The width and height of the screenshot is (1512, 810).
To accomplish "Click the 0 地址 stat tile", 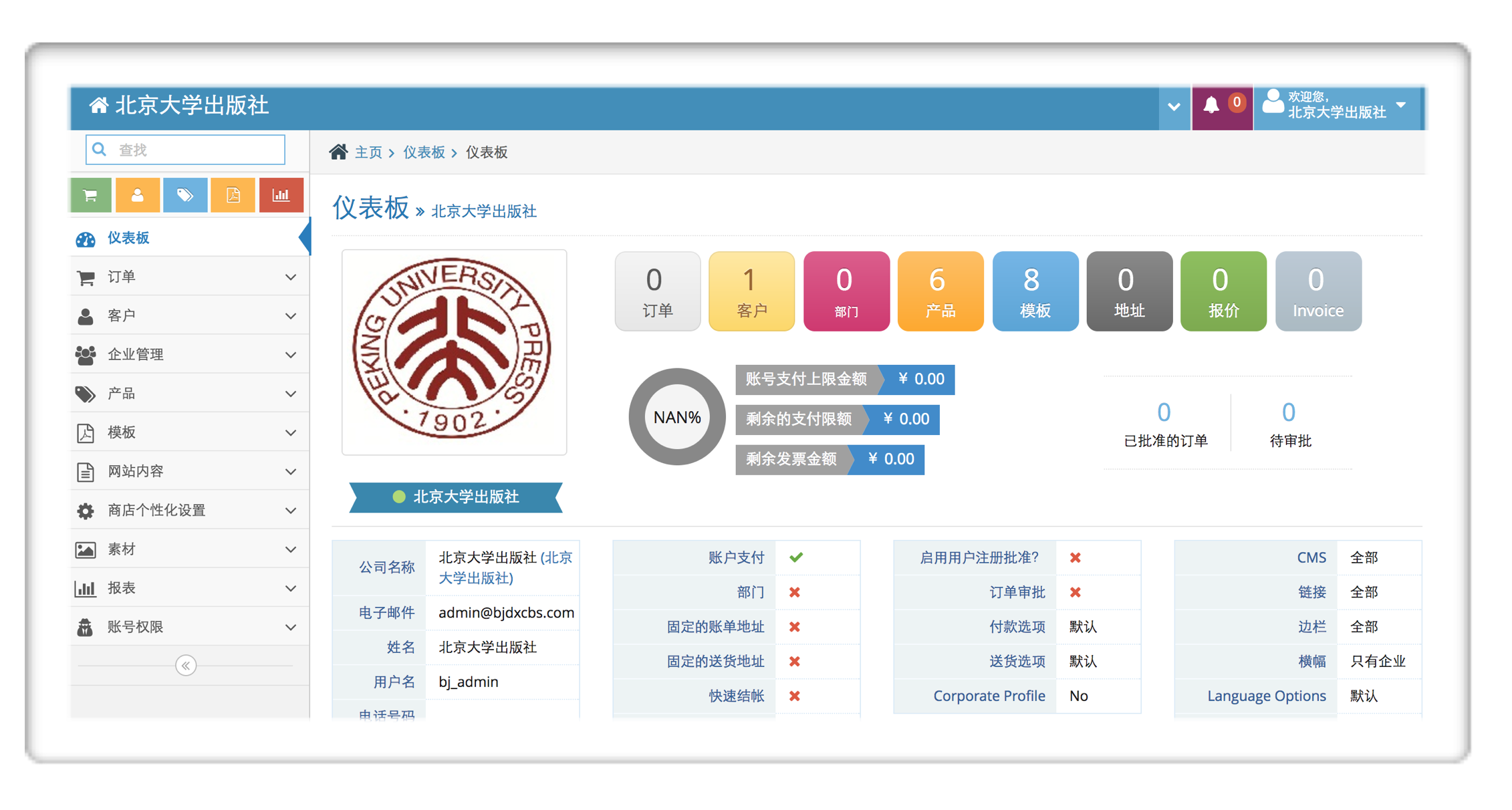I will [1130, 291].
